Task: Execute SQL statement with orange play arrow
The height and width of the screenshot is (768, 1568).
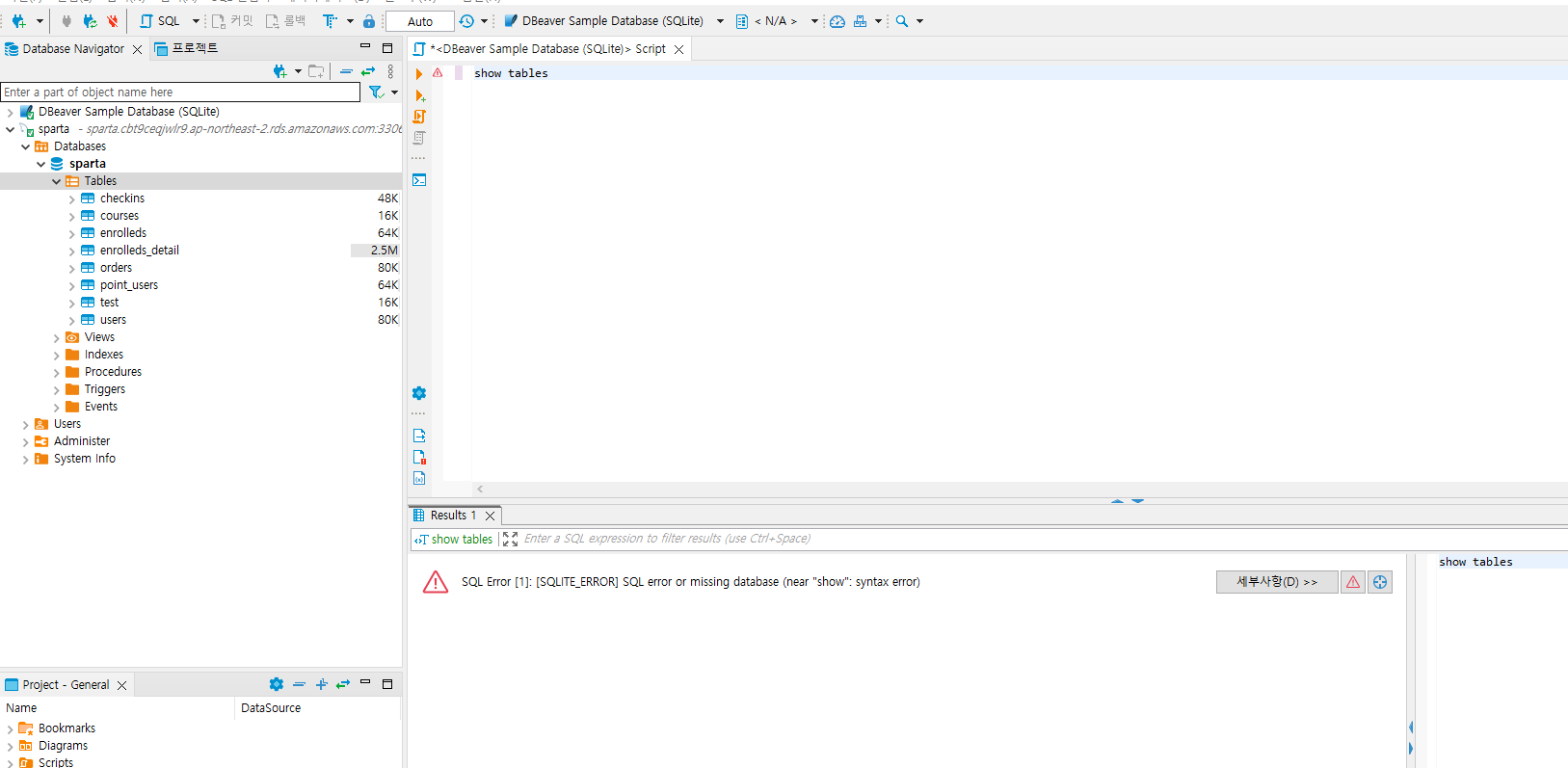Action: click(419, 74)
